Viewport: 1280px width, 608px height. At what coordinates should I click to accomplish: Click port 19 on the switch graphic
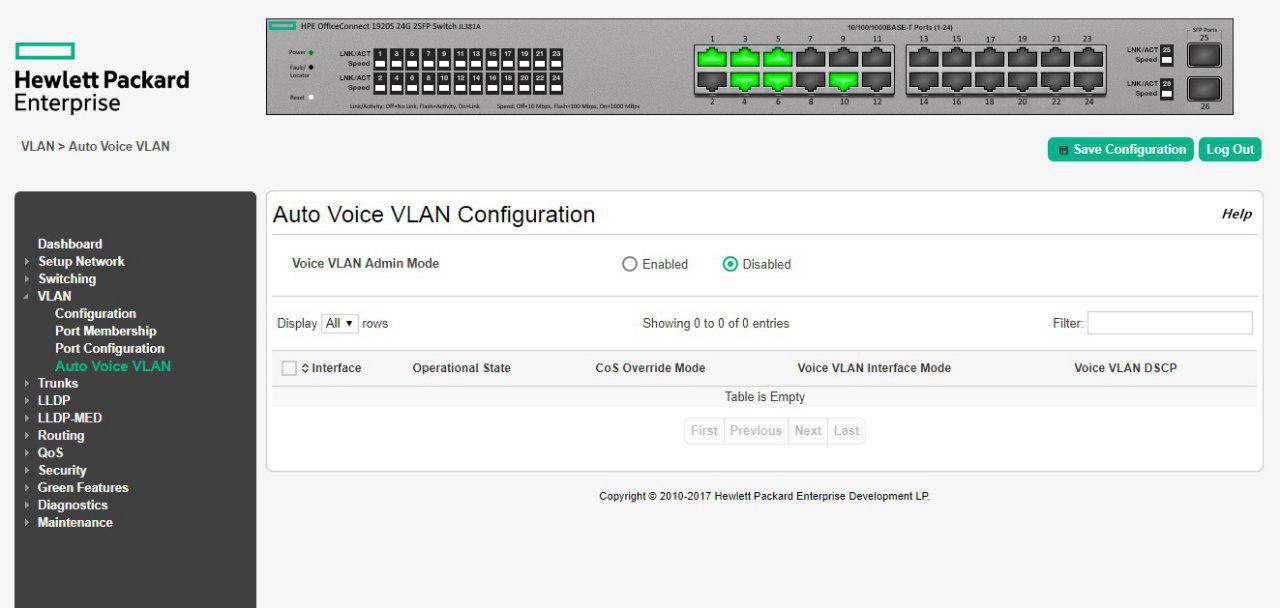[x=1023, y=58]
